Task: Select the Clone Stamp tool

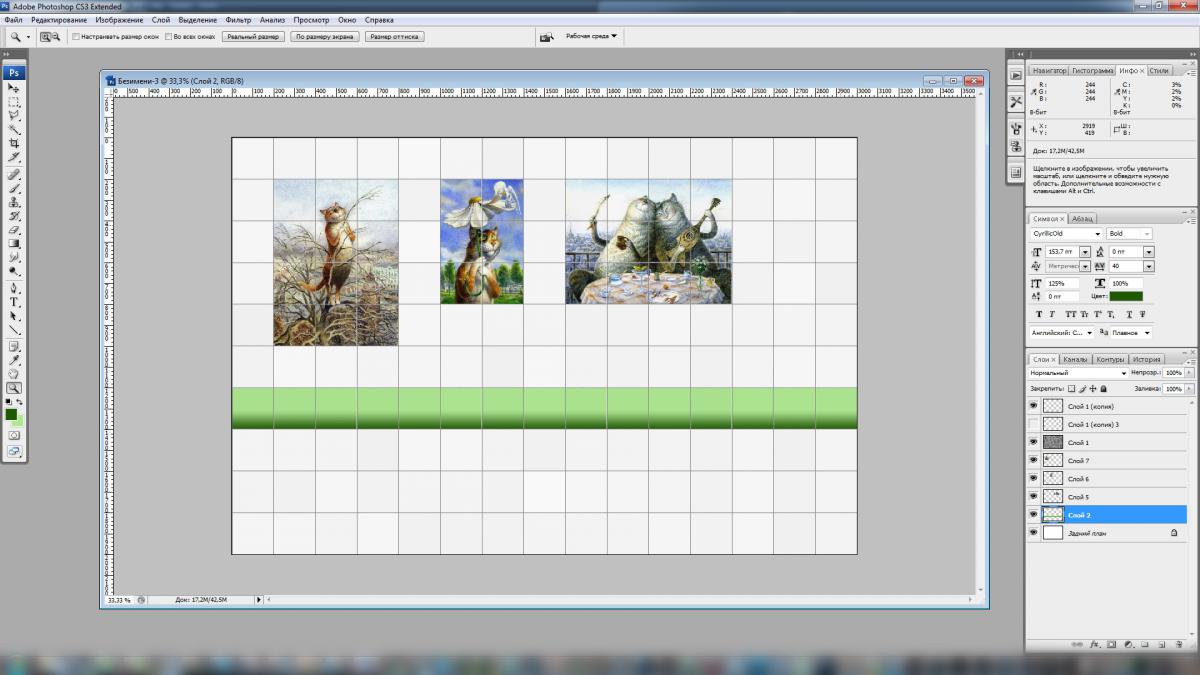Action: point(14,202)
